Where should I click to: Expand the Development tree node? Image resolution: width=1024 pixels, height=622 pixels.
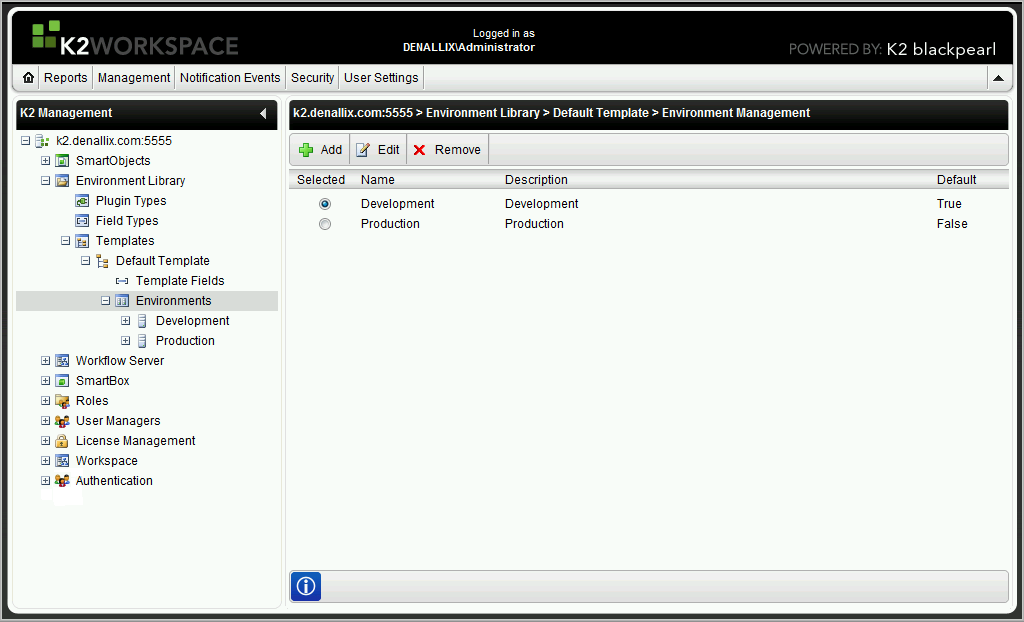[x=125, y=321]
